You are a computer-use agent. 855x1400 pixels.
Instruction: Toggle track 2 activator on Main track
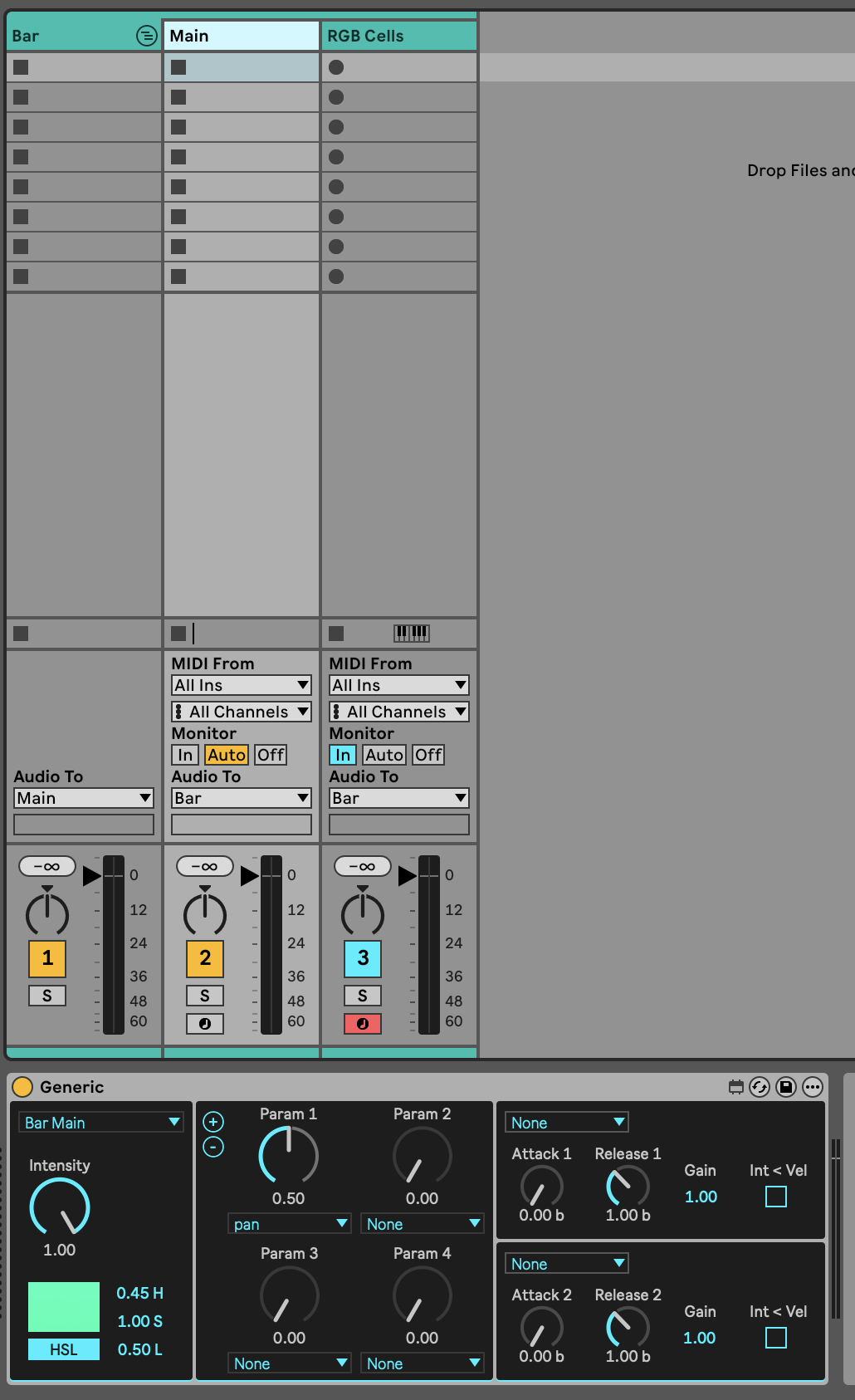tap(205, 958)
